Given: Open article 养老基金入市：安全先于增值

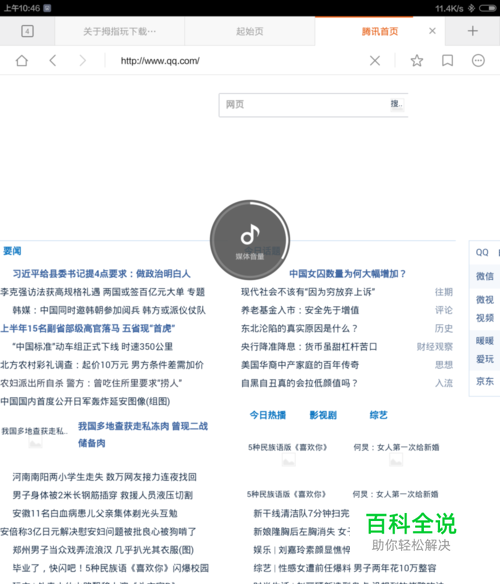Looking at the screenshot, I should click(x=300, y=310).
